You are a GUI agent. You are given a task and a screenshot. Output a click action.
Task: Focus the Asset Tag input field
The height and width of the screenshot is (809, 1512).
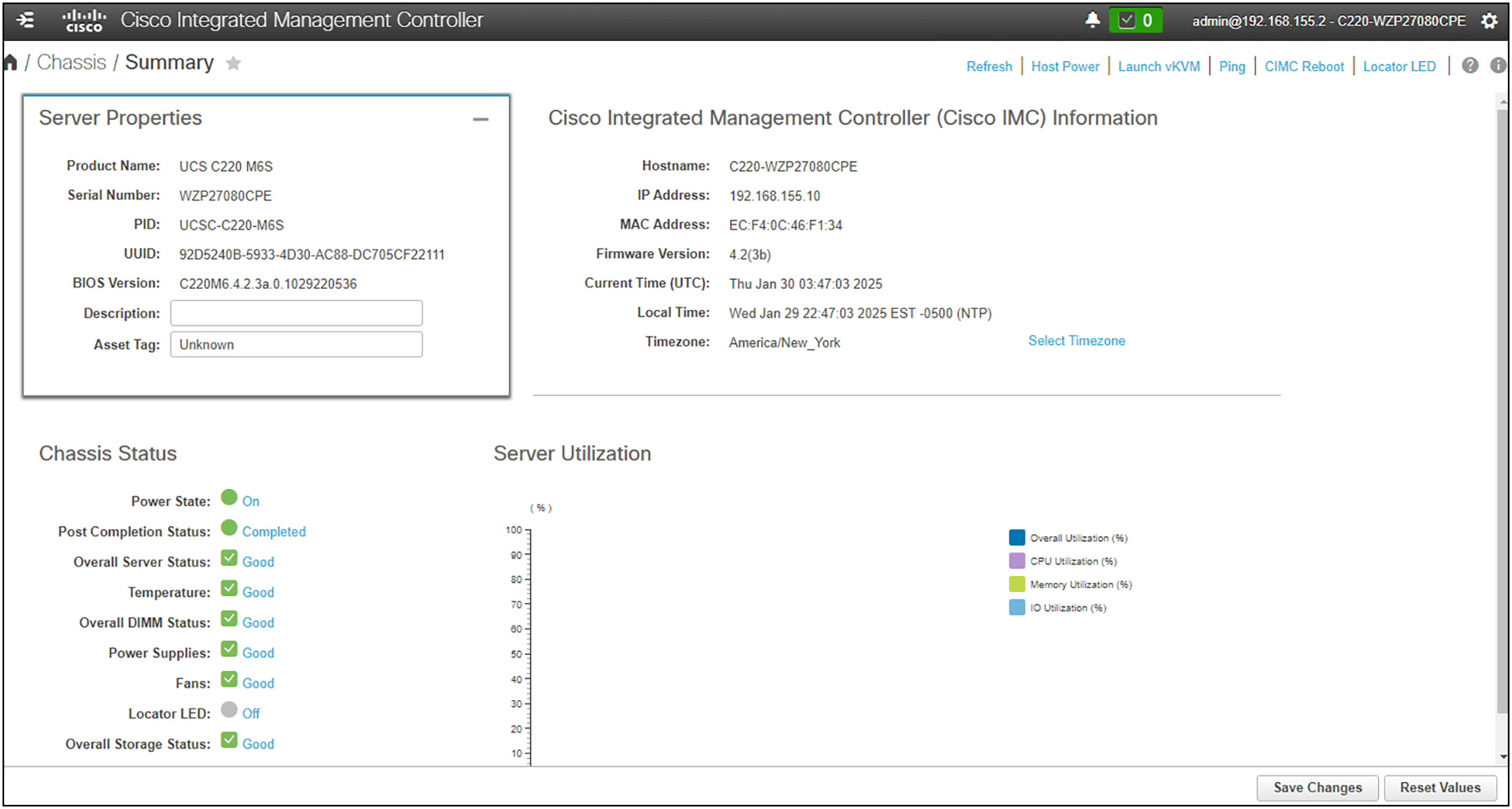coord(296,344)
